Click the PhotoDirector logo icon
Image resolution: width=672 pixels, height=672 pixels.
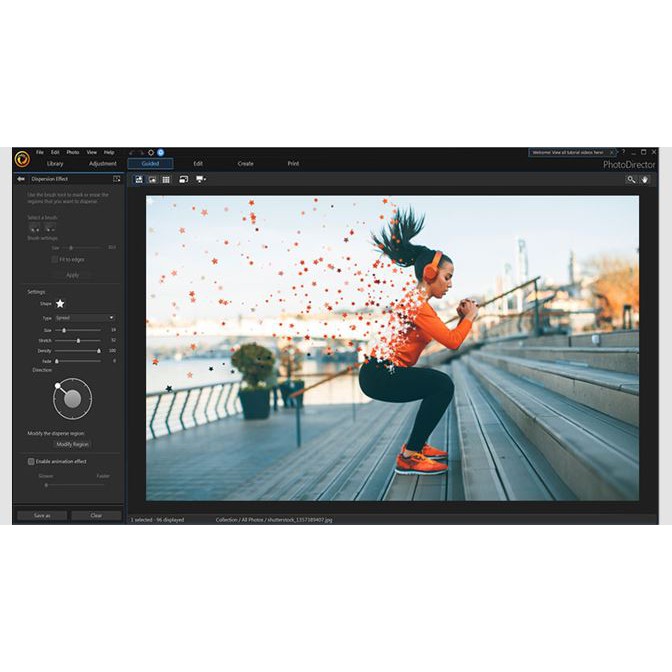22,159
